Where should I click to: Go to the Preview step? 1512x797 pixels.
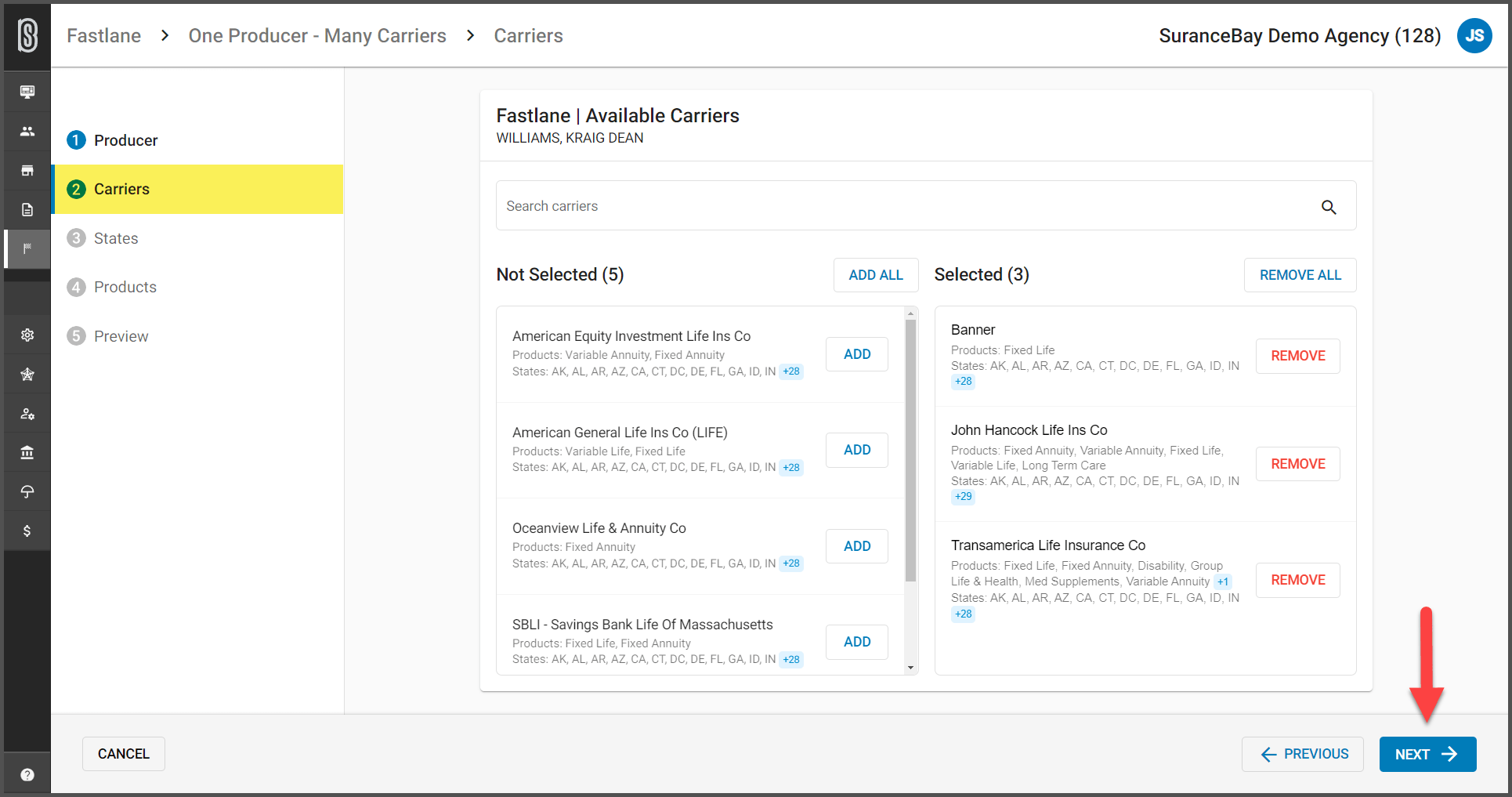tap(121, 335)
